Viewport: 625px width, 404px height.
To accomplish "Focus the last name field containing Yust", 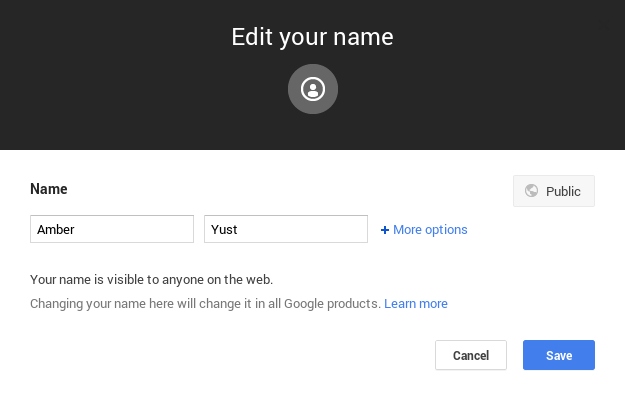I will [x=286, y=229].
